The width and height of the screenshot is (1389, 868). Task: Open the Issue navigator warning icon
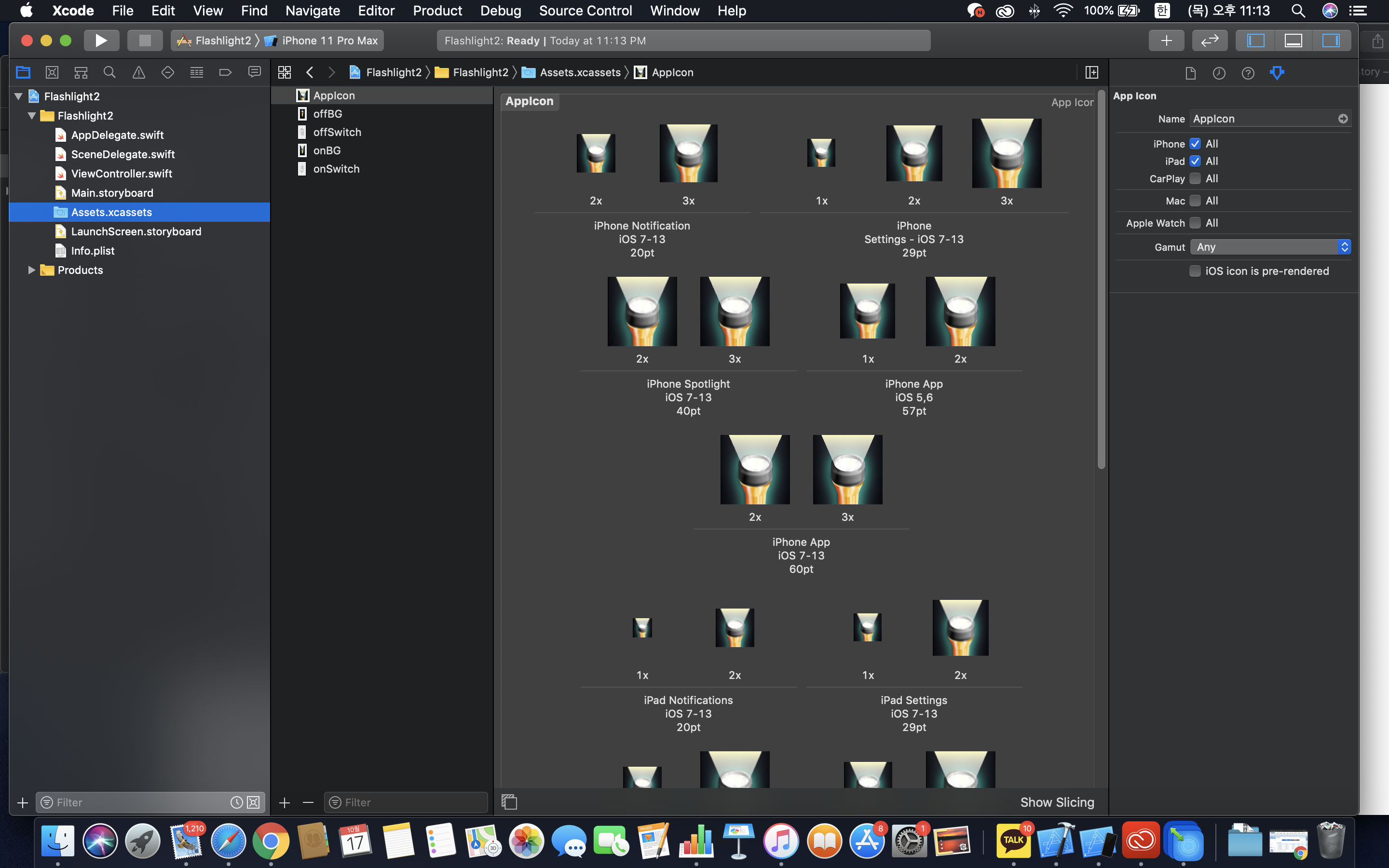(x=138, y=72)
